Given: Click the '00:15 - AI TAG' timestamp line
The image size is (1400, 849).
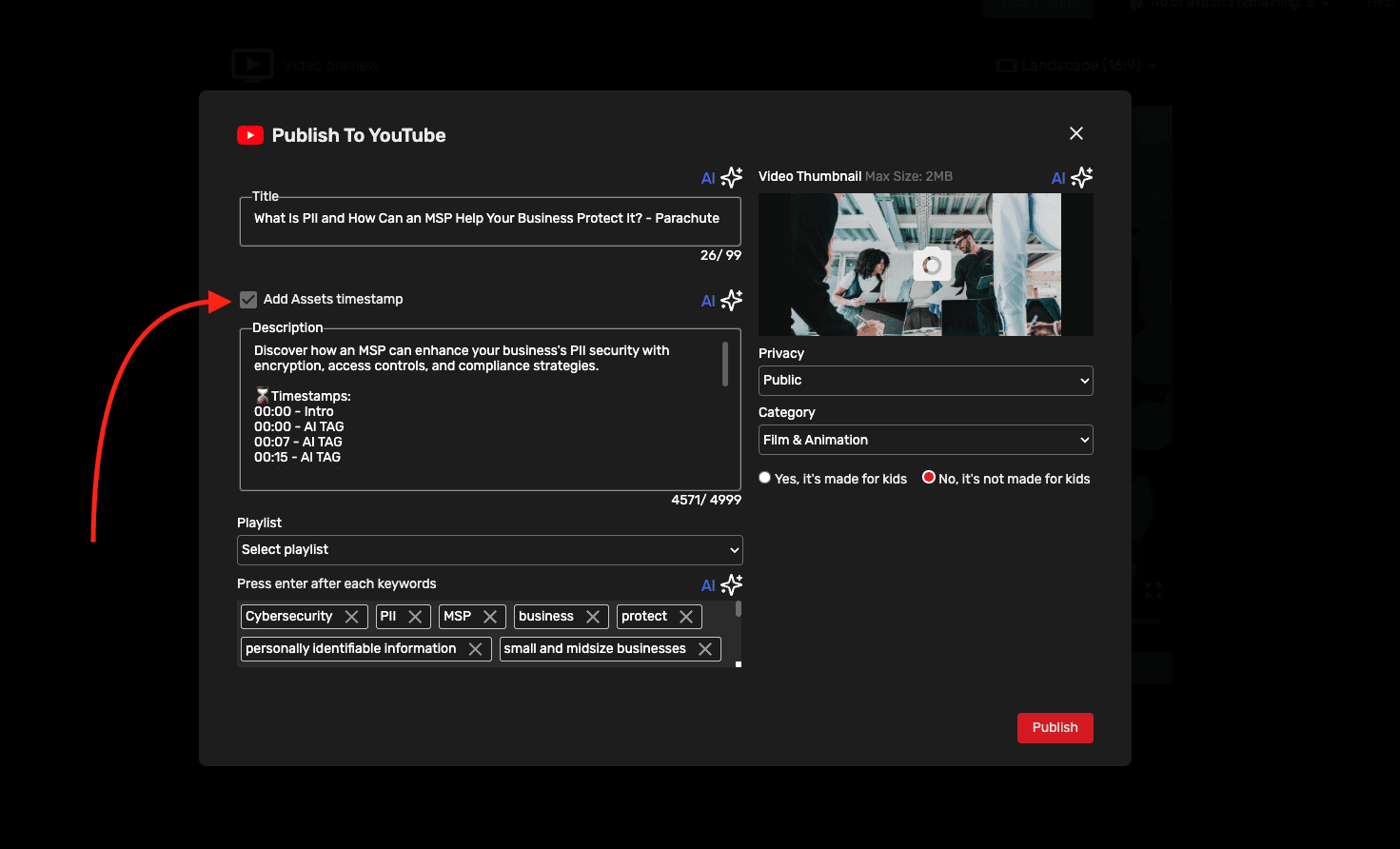Looking at the screenshot, I should (x=297, y=458).
